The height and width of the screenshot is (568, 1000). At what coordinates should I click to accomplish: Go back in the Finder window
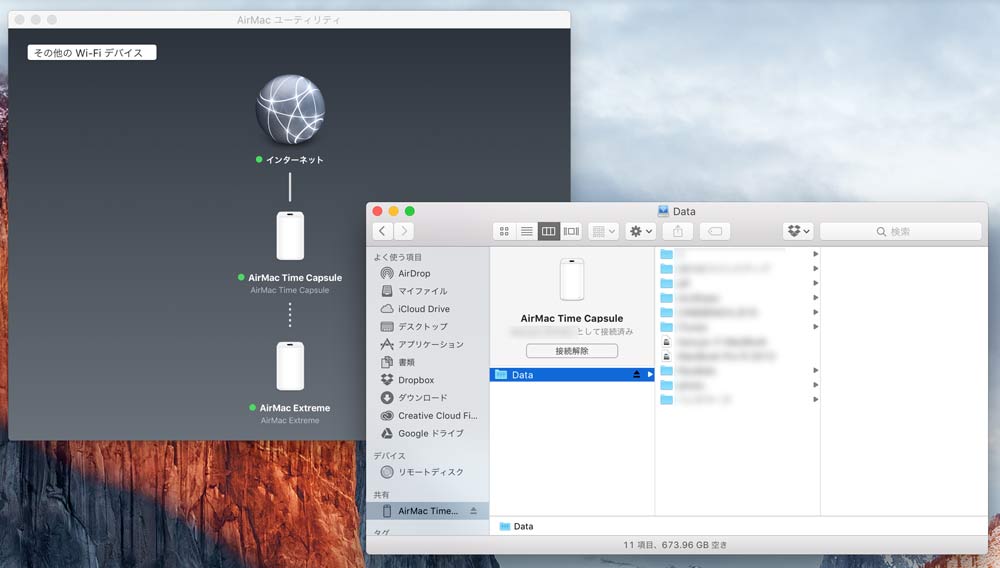[382, 231]
